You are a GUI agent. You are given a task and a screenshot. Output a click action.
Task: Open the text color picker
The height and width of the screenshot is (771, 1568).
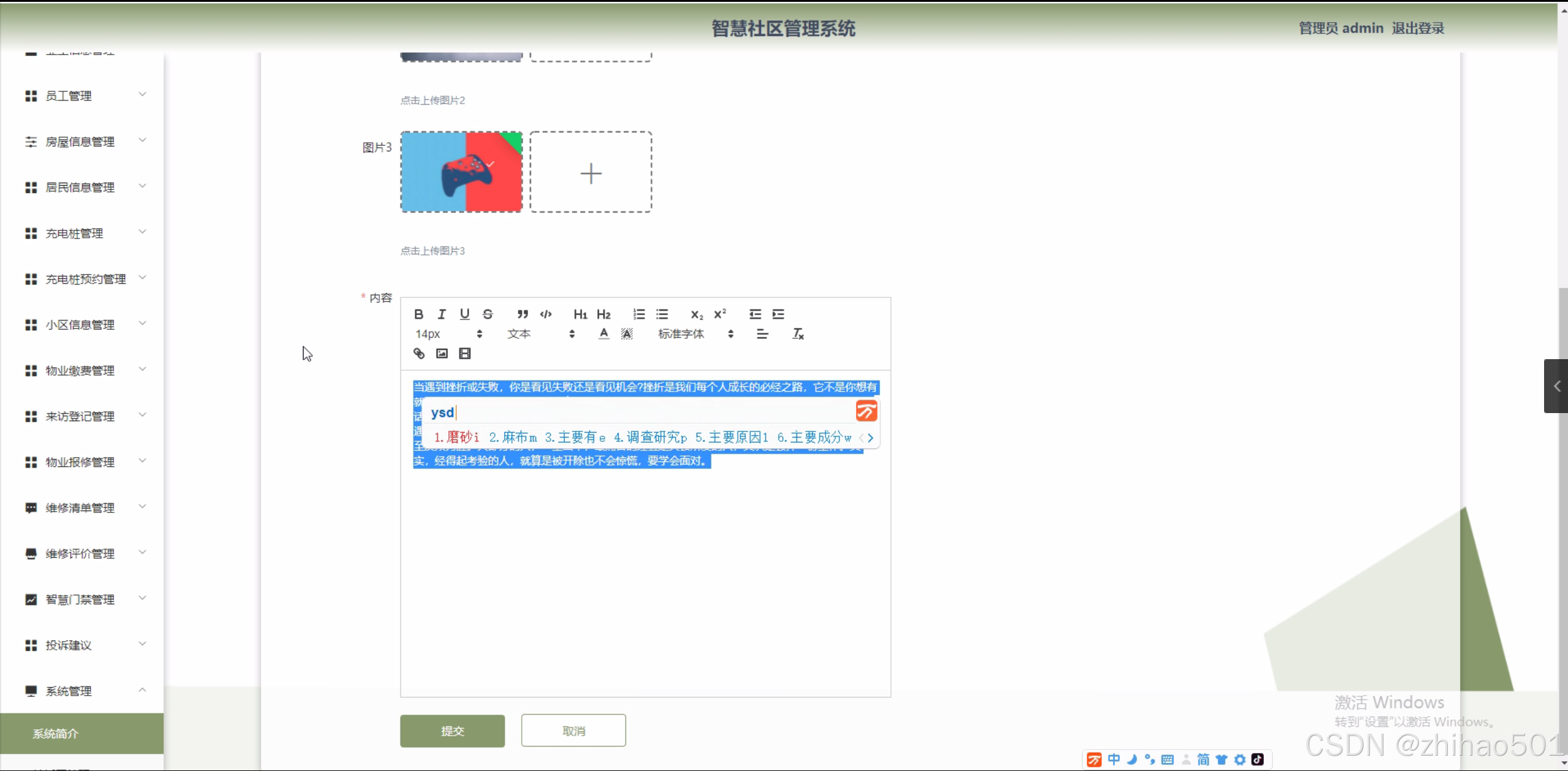click(x=604, y=334)
